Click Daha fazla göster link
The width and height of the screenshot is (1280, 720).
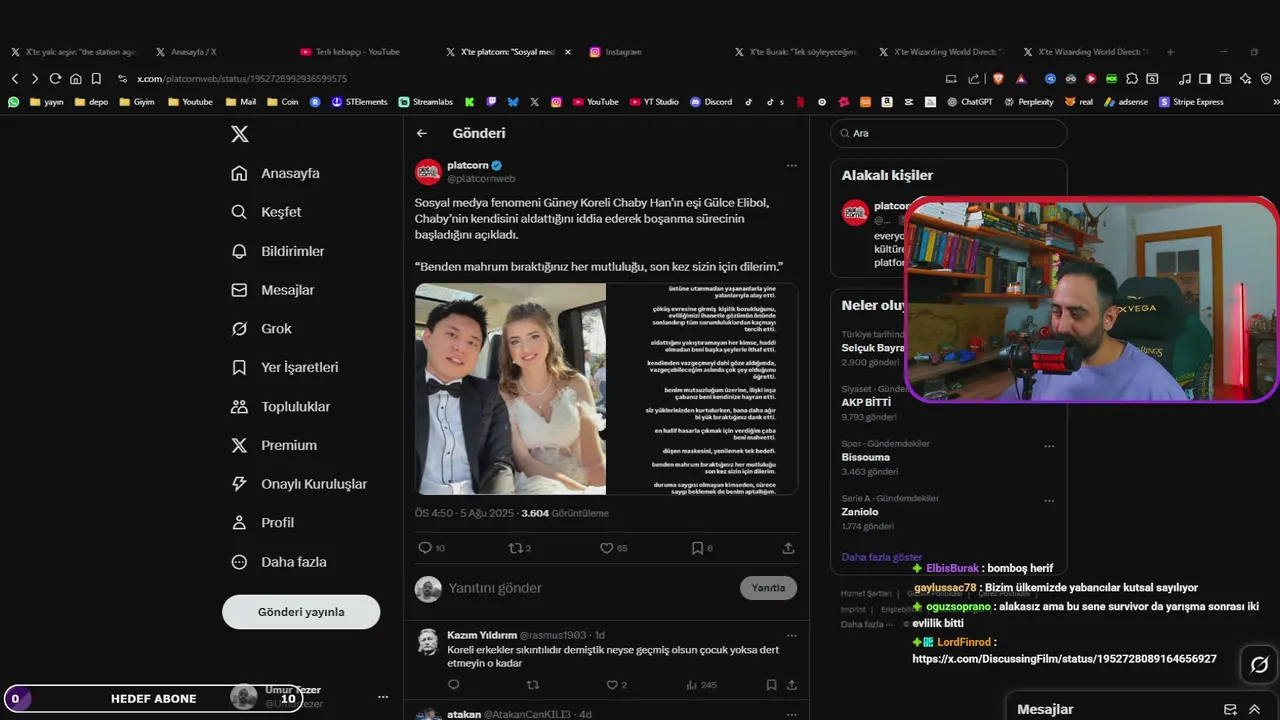pyautogui.click(x=882, y=557)
